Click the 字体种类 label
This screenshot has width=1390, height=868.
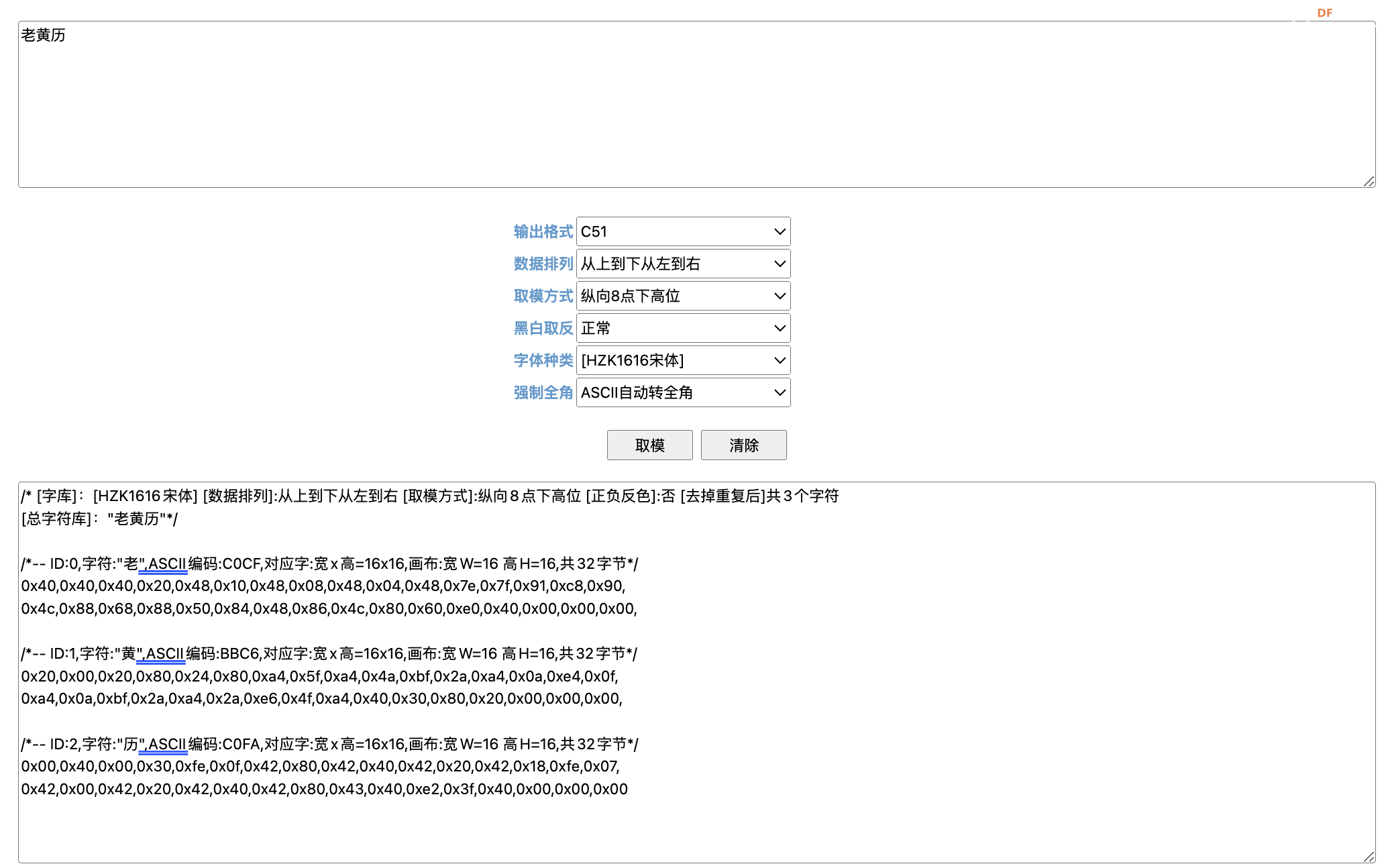543,360
